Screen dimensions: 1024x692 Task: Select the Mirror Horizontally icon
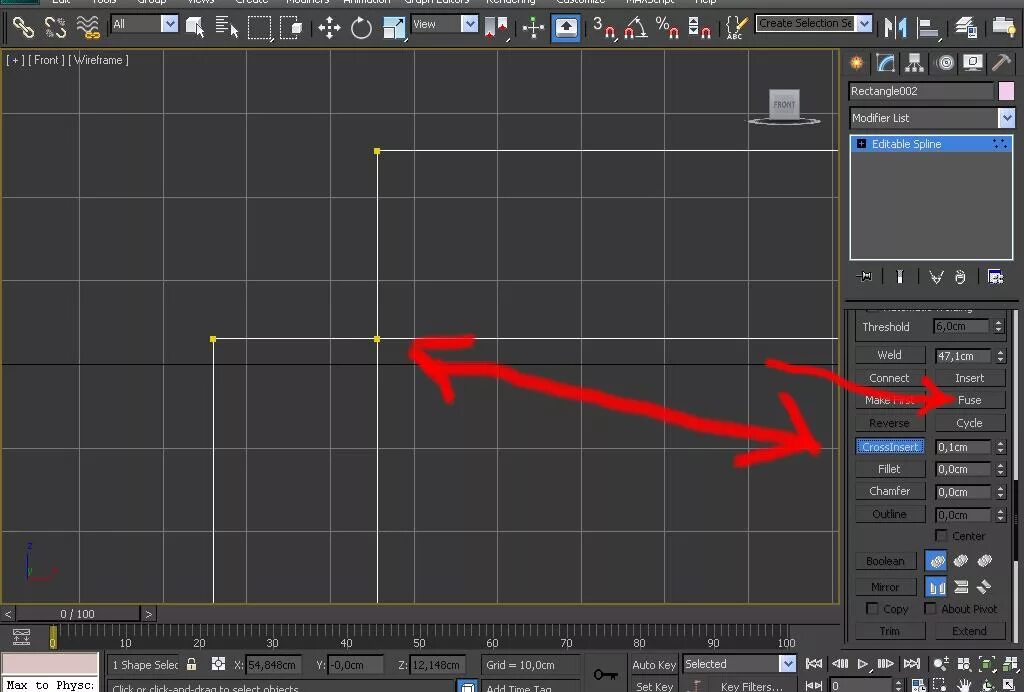point(936,587)
